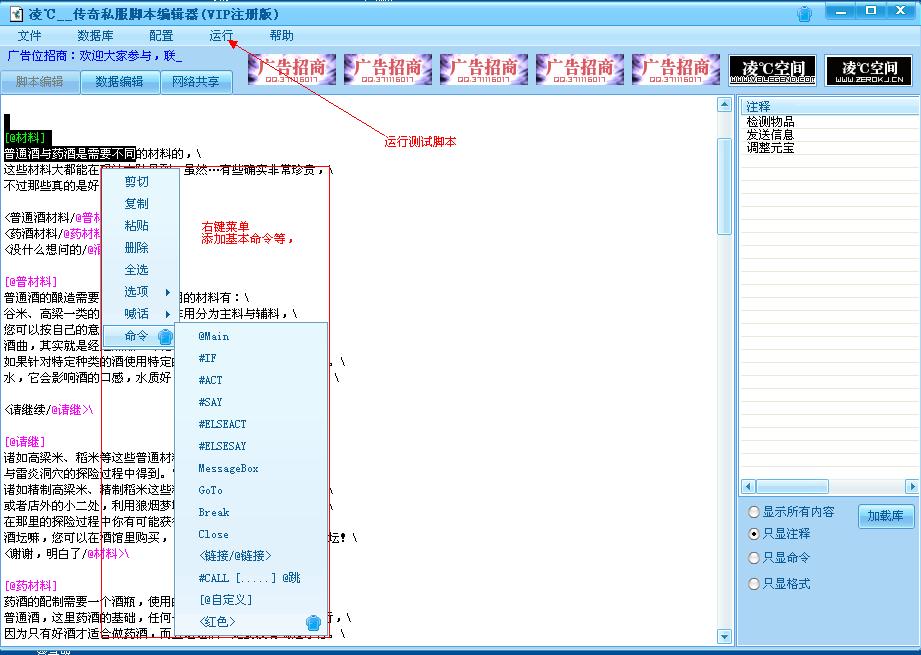Image resolution: width=921 pixels, height=655 pixels.
Task: Open the last 广告招商 ad banner
Action: [676, 69]
